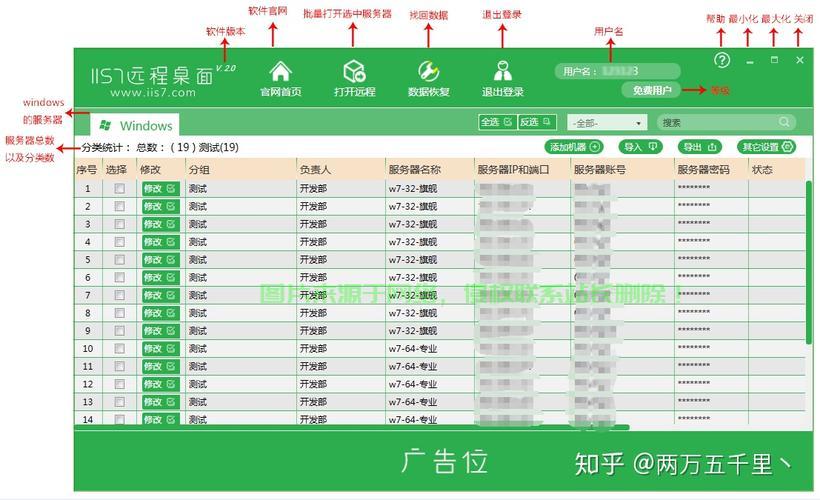The width and height of the screenshot is (820, 500).
Task: Check the checkbox in row 1
Action: point(119,188)
